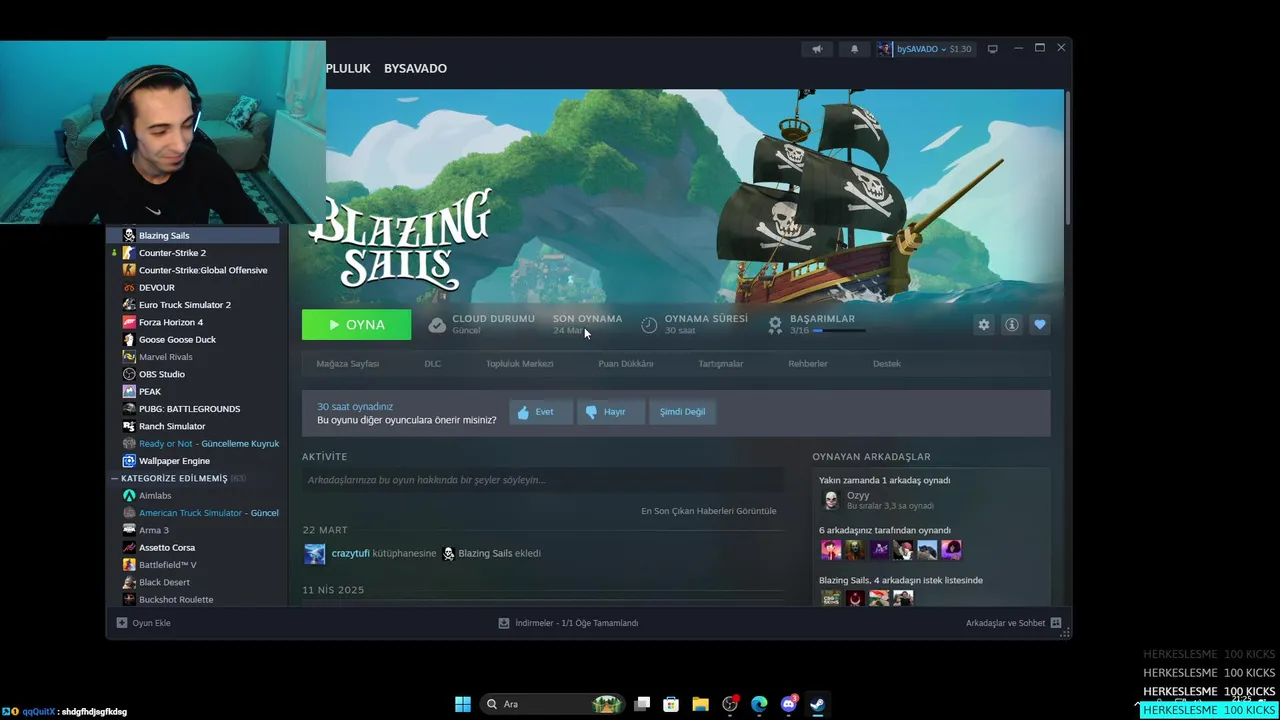Viewport: 1280px width, 720px height.
Task: Recommend the game with Evet button
Action: point(541,412)
